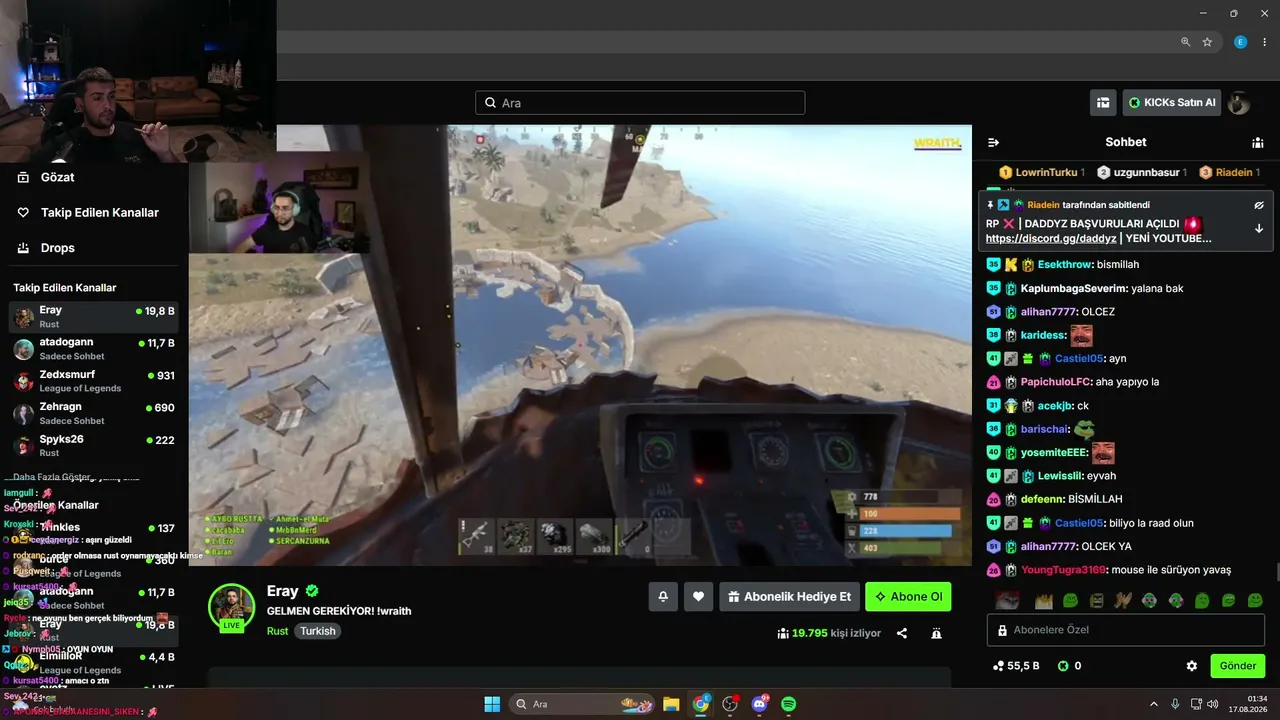
Task: Select the Turkish language tag
Action: 318,631
